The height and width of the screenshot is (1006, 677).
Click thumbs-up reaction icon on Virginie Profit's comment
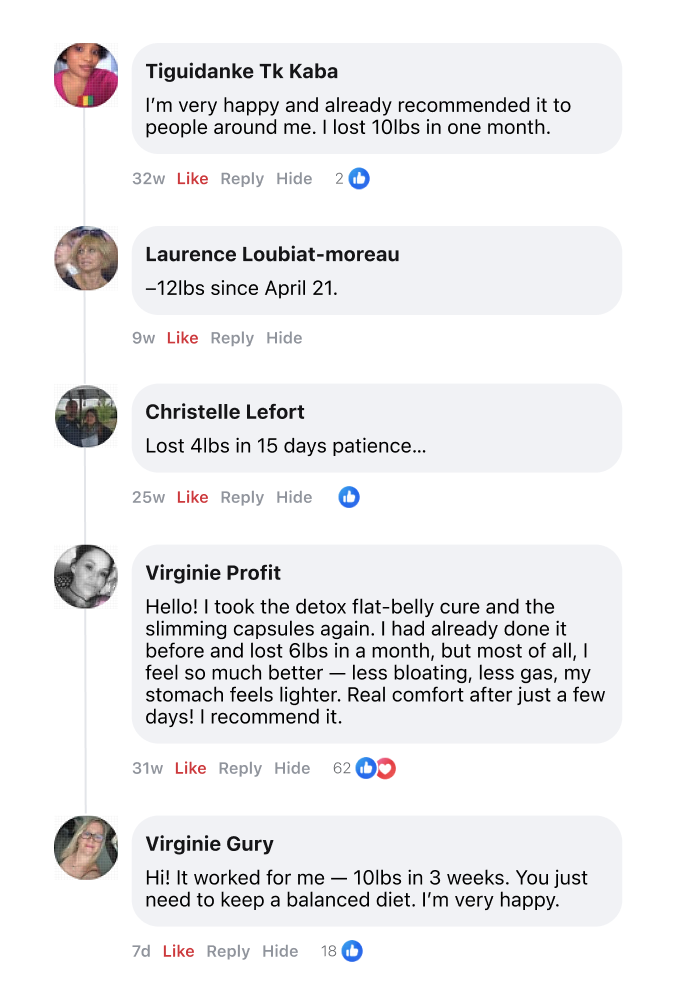pyautogui.click(x=366, y=769)
